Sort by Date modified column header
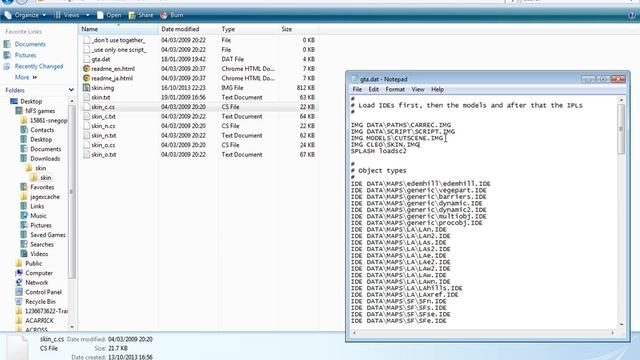Screen dimensions: 640x360 pos(188,29)
